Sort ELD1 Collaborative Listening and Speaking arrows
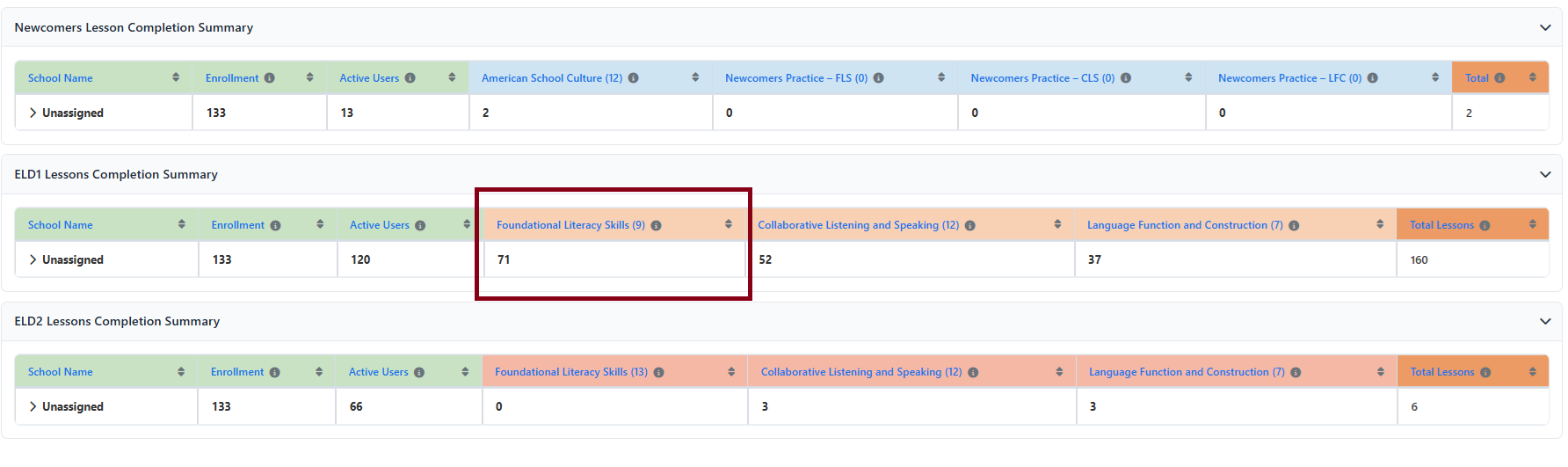The height and width of the screenshot is (467, 1568). pos(1057,224)
